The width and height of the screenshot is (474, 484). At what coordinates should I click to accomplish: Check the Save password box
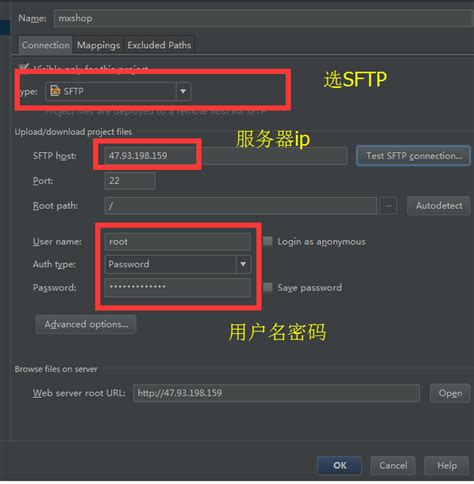(x=268, y=287)
